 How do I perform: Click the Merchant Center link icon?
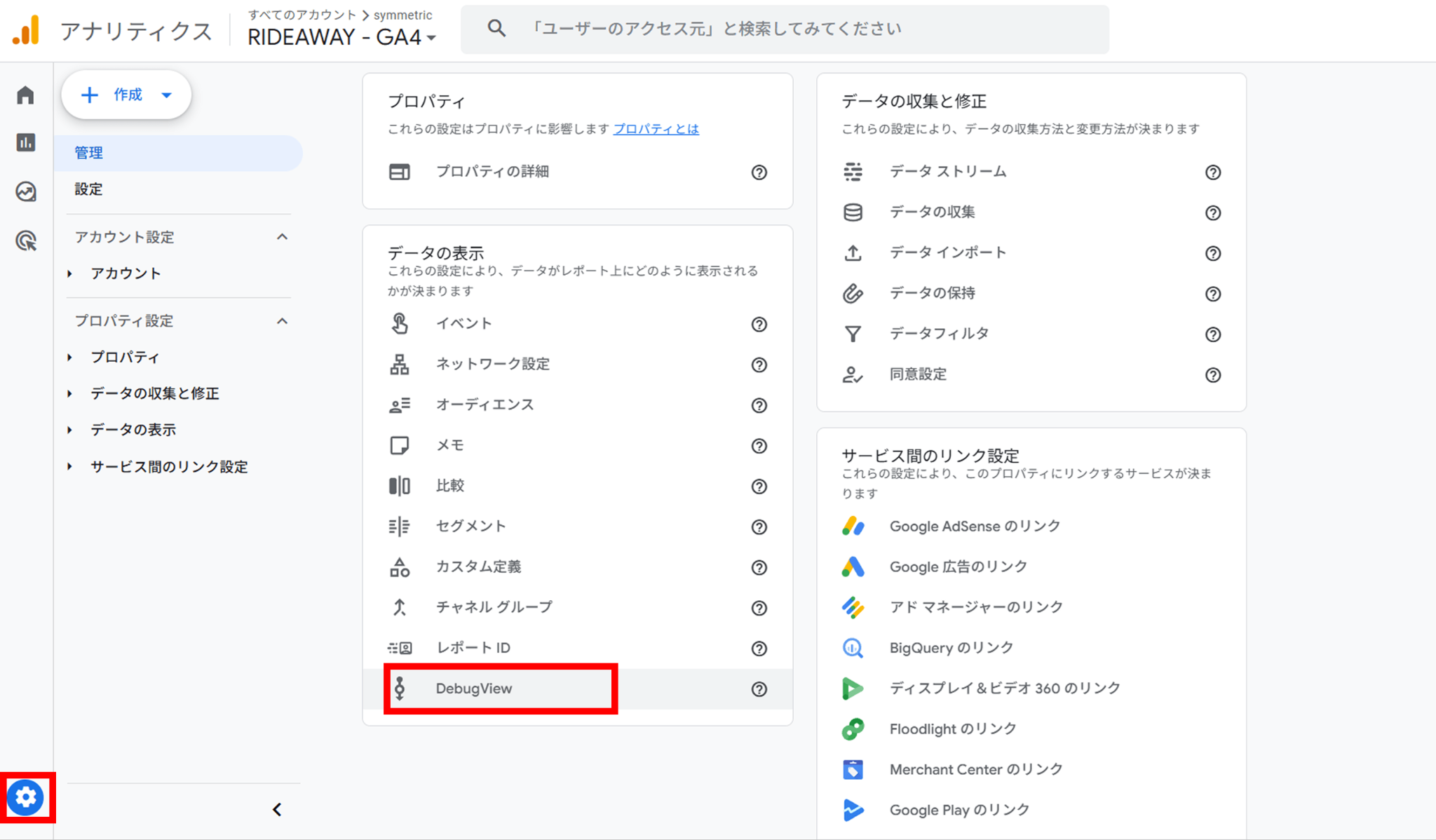[x=853, y=769]
